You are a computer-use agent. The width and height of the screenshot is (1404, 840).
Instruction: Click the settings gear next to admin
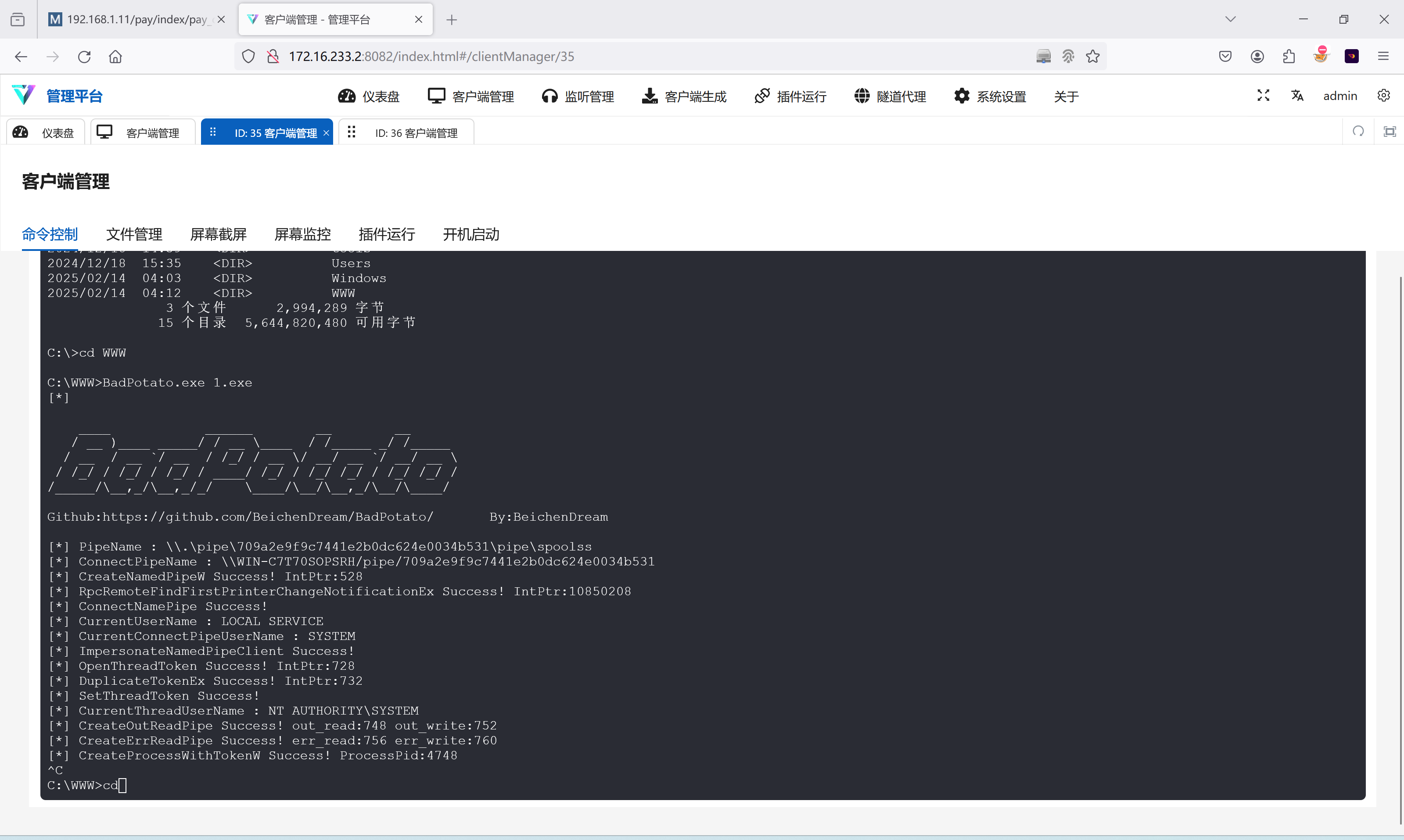pos(1383,96)
